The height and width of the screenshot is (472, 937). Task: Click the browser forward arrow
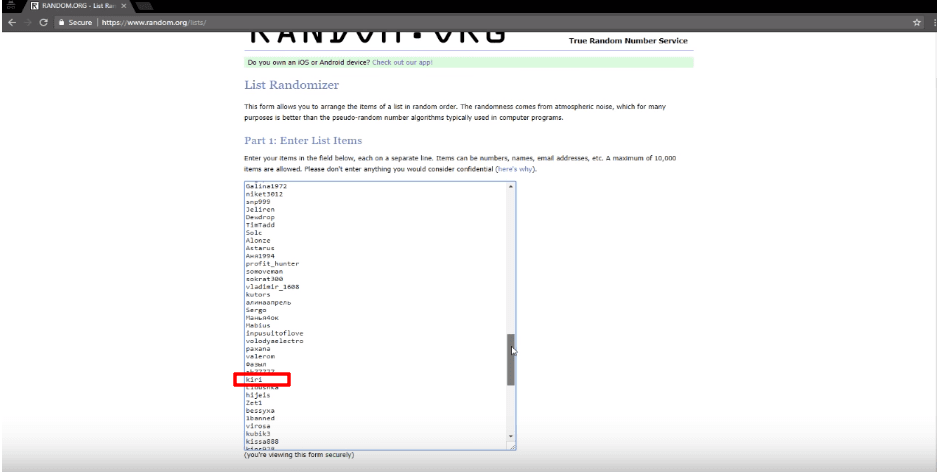[27, 22]
